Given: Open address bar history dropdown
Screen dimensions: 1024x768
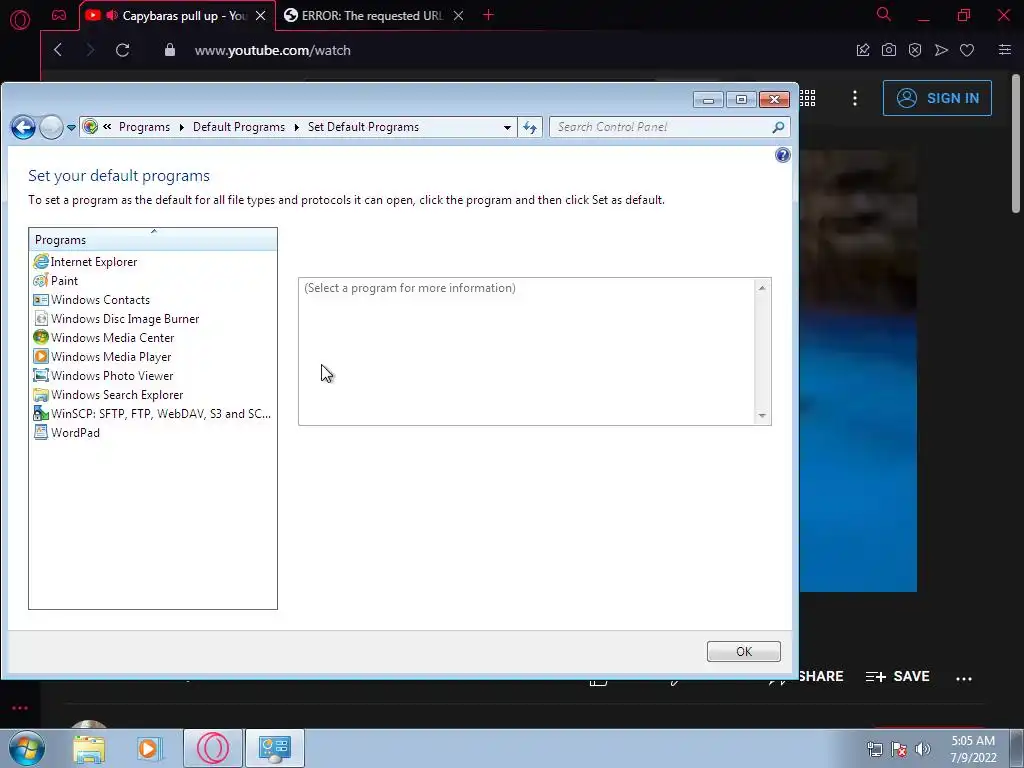Looking at the screenshot, I should pyautogui.click(x=507, y=127).
